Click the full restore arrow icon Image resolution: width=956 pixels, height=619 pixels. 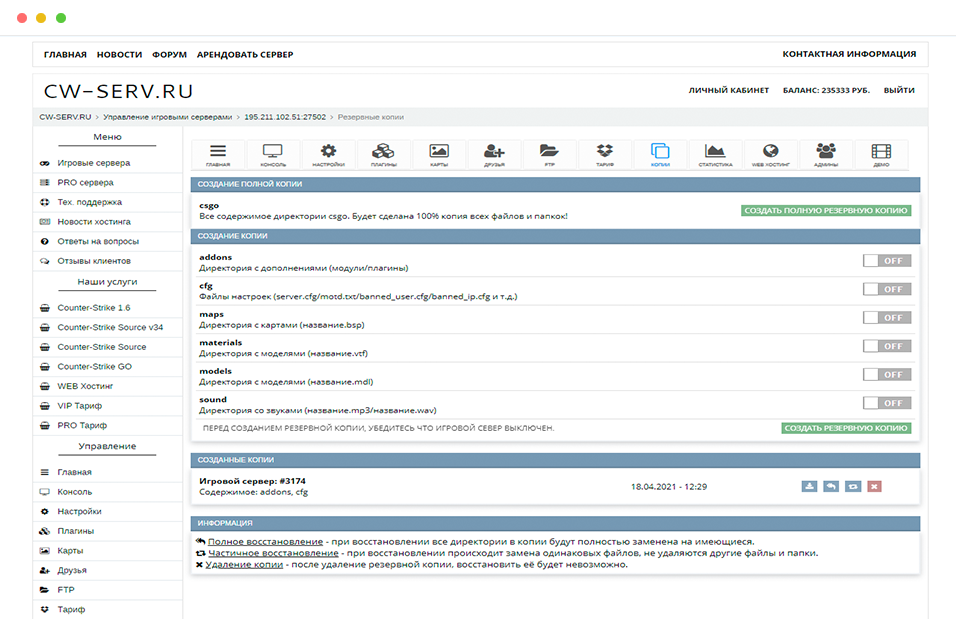(831, 486)
